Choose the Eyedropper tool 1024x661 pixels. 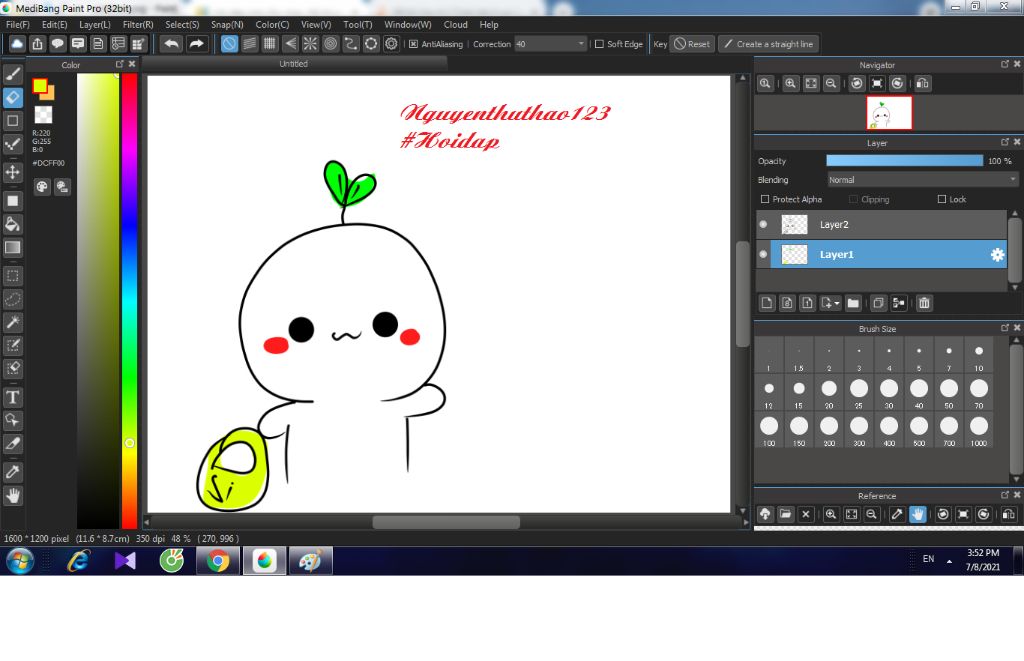click(13, 471)
